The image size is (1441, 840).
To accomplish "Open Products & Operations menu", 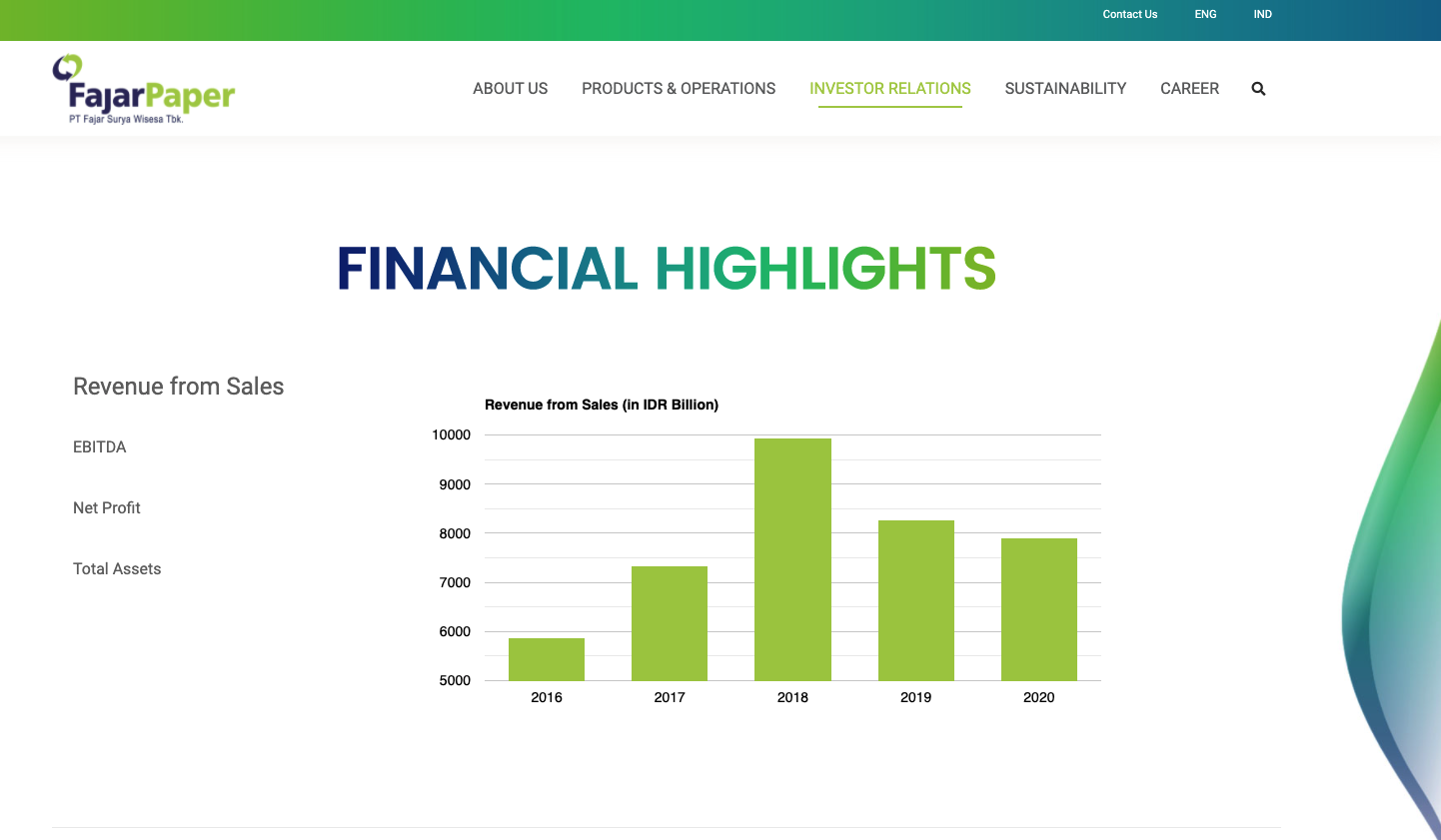I will click(678, 89).
